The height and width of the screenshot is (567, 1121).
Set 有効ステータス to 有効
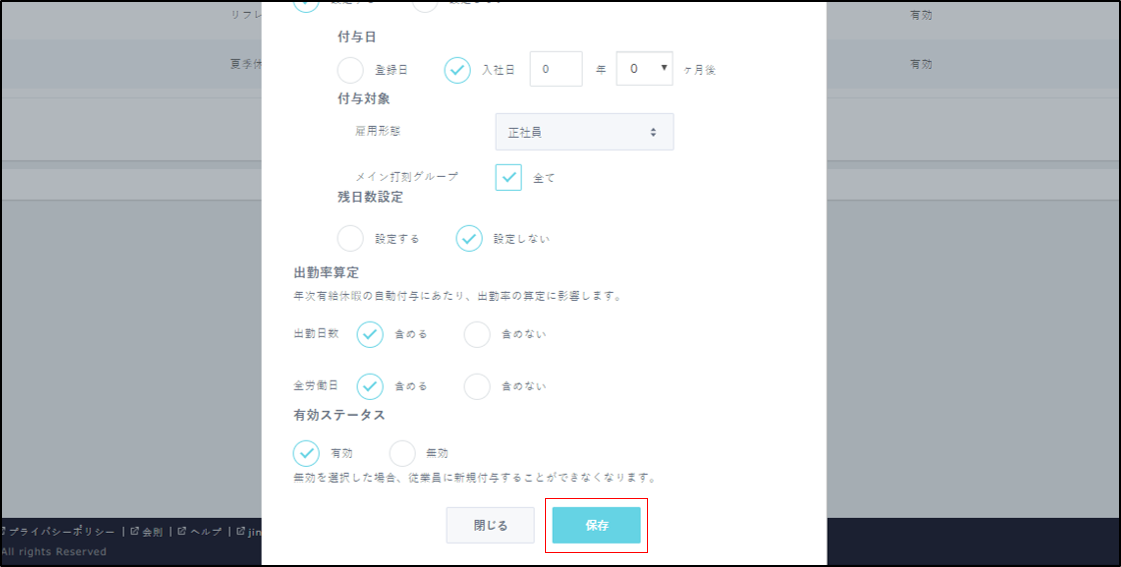[x=306, y=453]
